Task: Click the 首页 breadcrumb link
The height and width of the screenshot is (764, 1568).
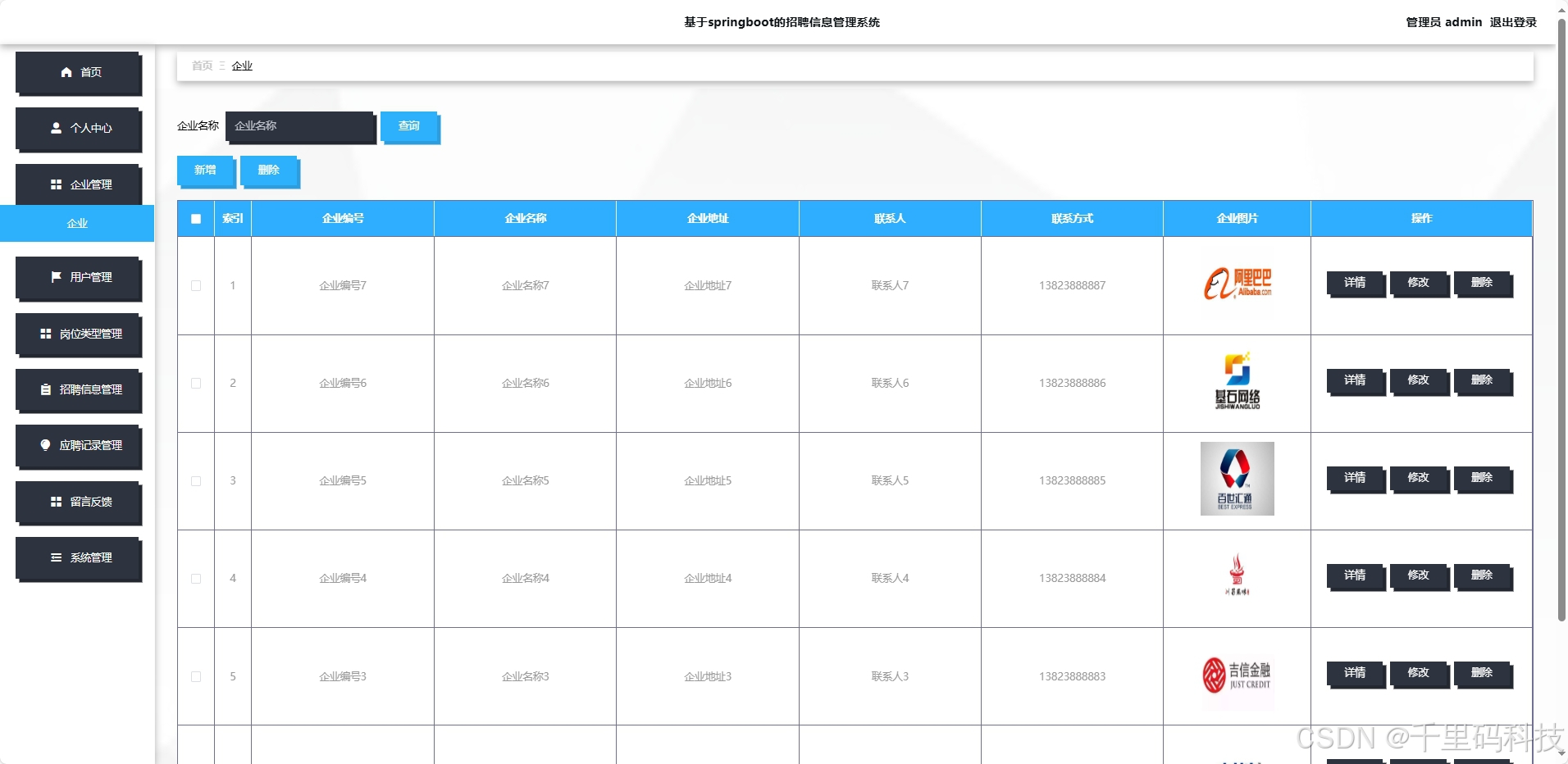Action: point(202,66)
